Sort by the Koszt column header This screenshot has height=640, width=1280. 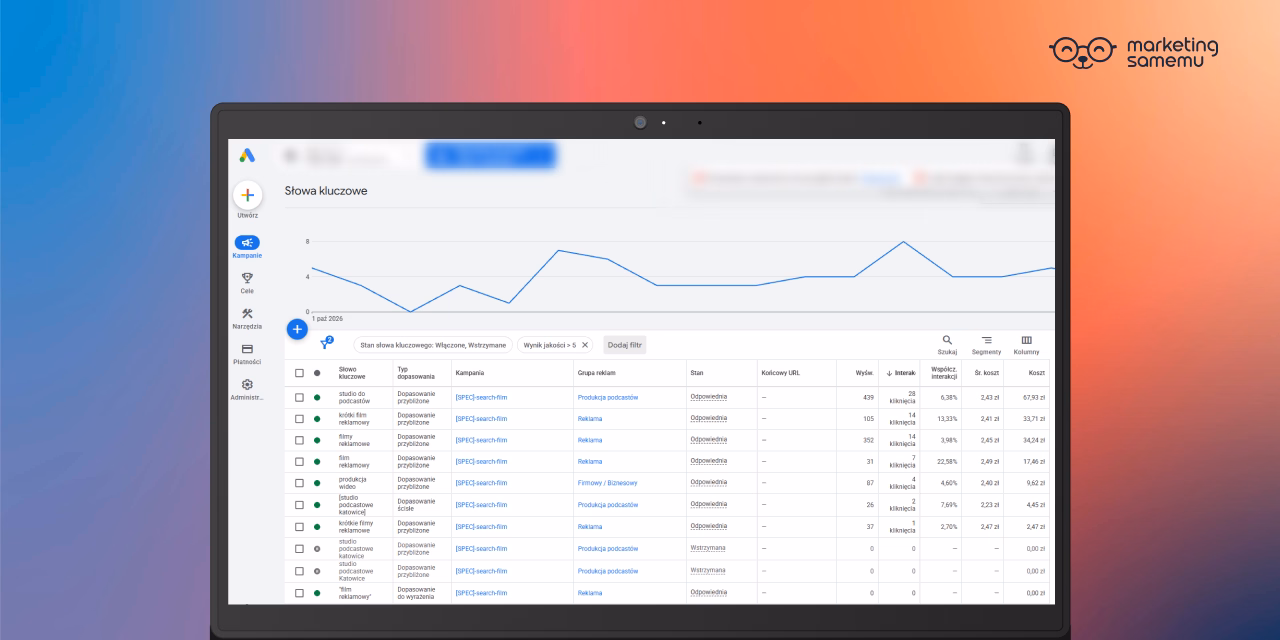point(1037,373)
